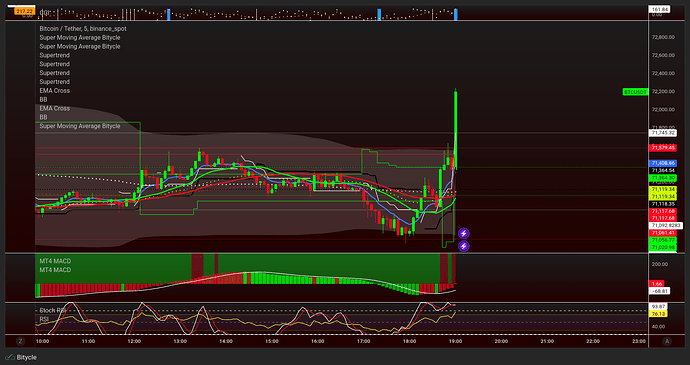Select the Stoch RSI indicator legend
The image size is (690, 365).
(52, 310)
